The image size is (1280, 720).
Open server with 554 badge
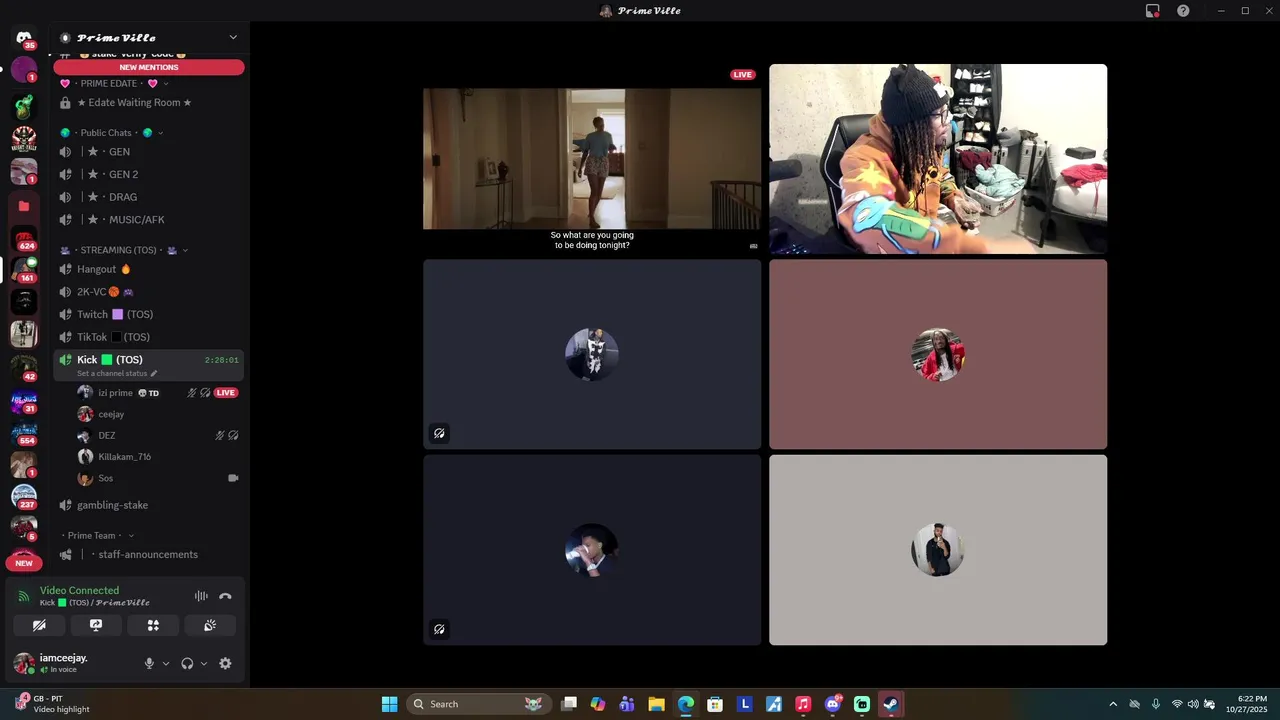pos(24,432)
